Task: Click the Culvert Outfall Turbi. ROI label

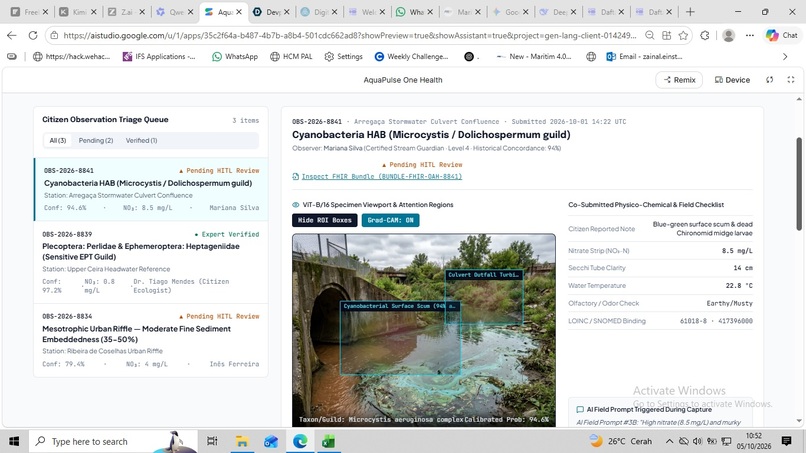Action: (x=484, y=275)
